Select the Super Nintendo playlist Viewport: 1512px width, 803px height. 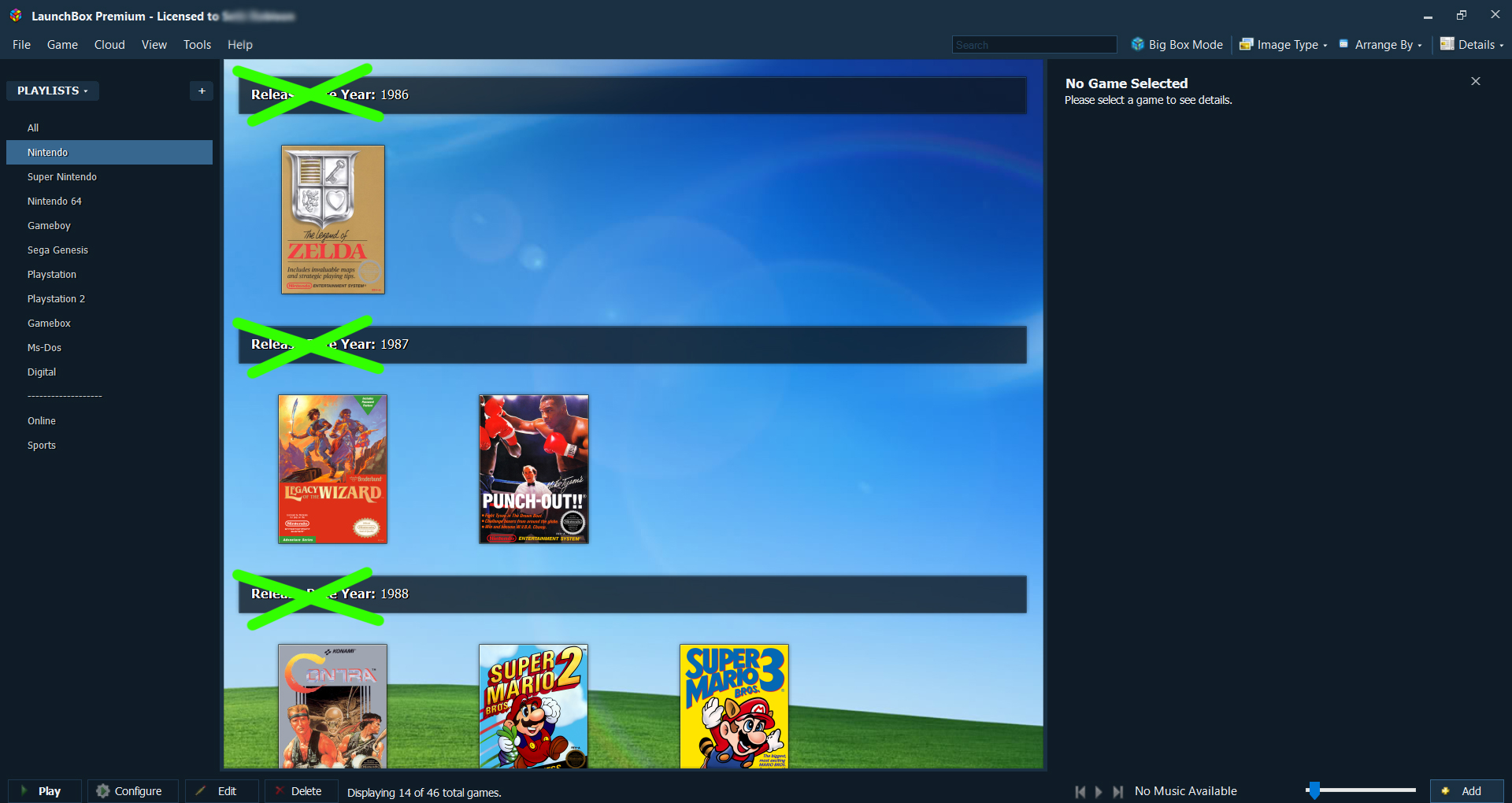click(x=109, y=176)
